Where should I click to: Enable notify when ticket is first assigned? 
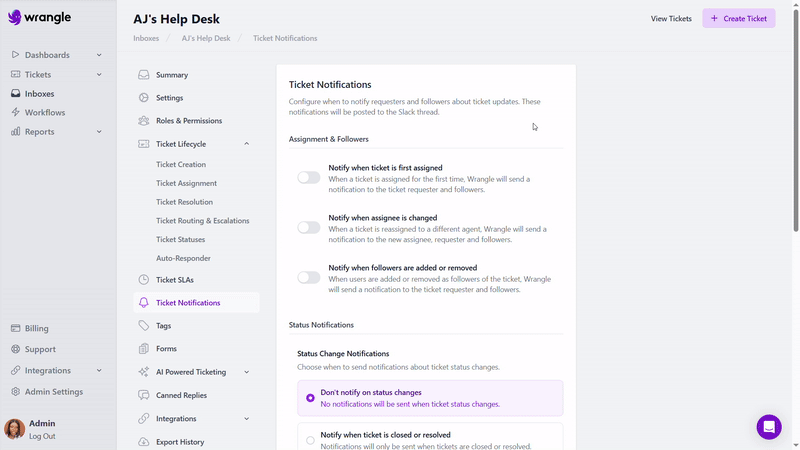[309, 178]
